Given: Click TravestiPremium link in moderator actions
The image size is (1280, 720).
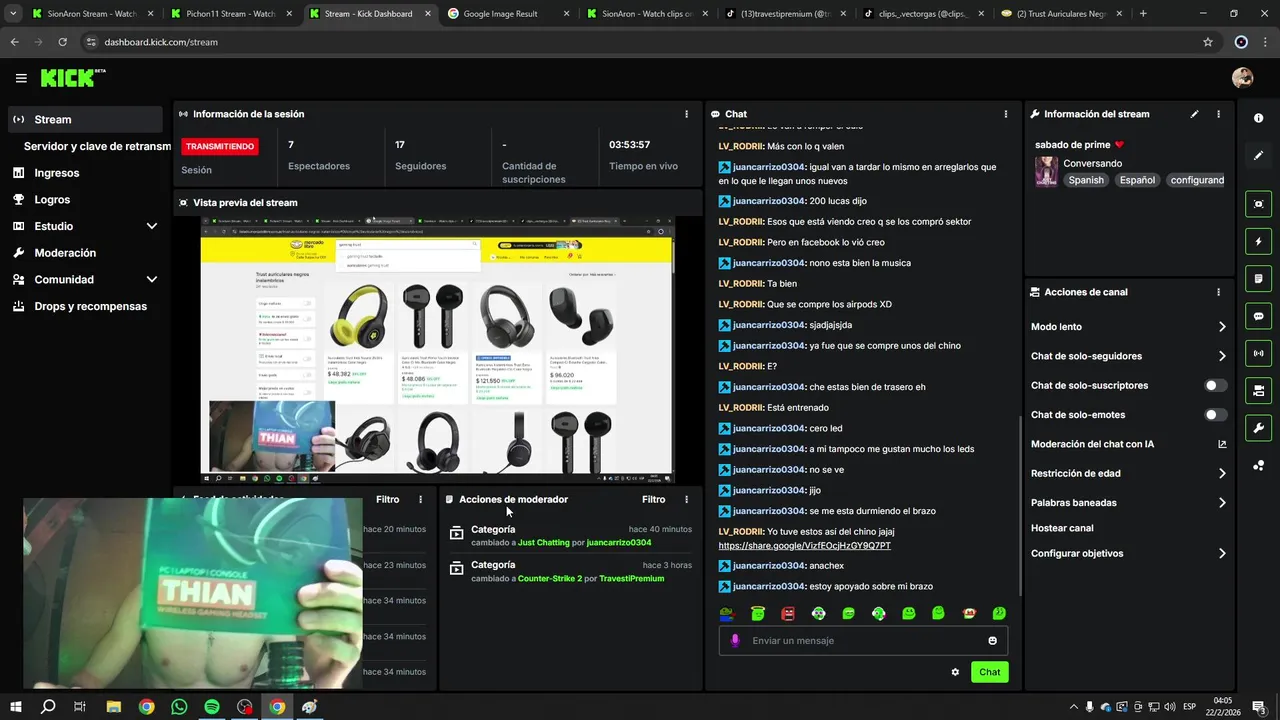Looking at the screenshot, I should coord(631,579).
